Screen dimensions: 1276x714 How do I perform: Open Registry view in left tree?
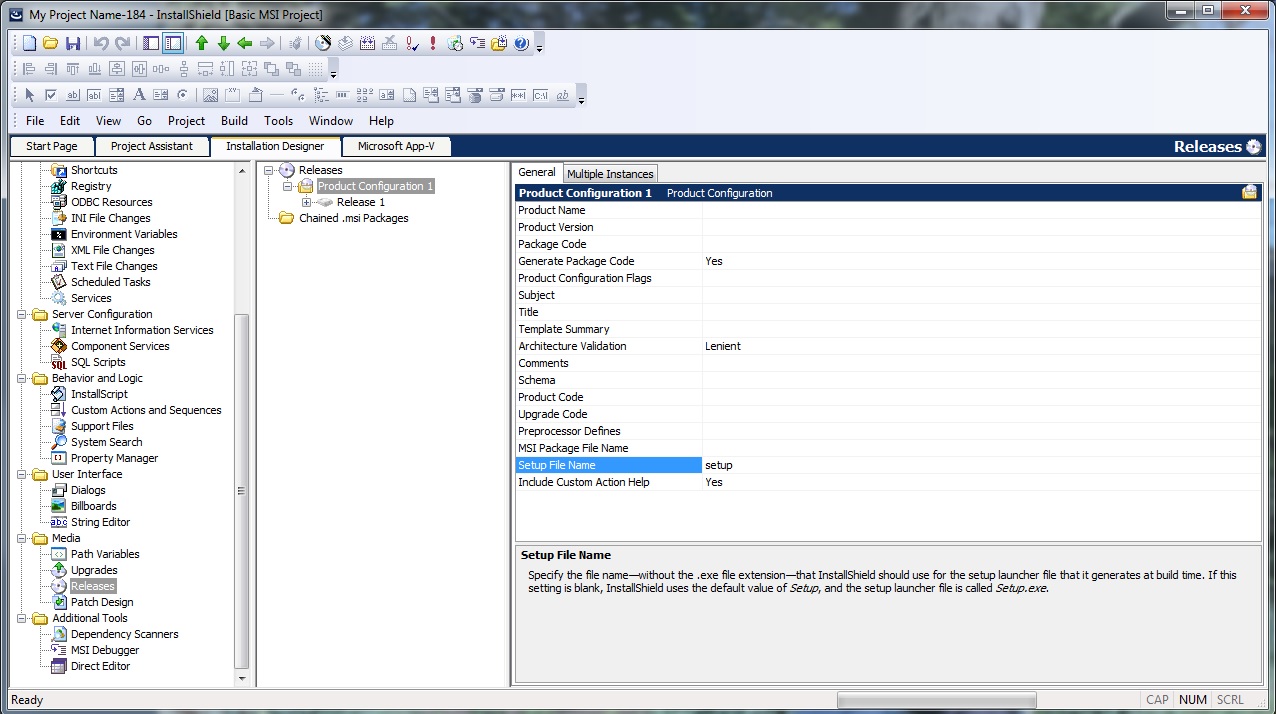[x=91, y=186]
